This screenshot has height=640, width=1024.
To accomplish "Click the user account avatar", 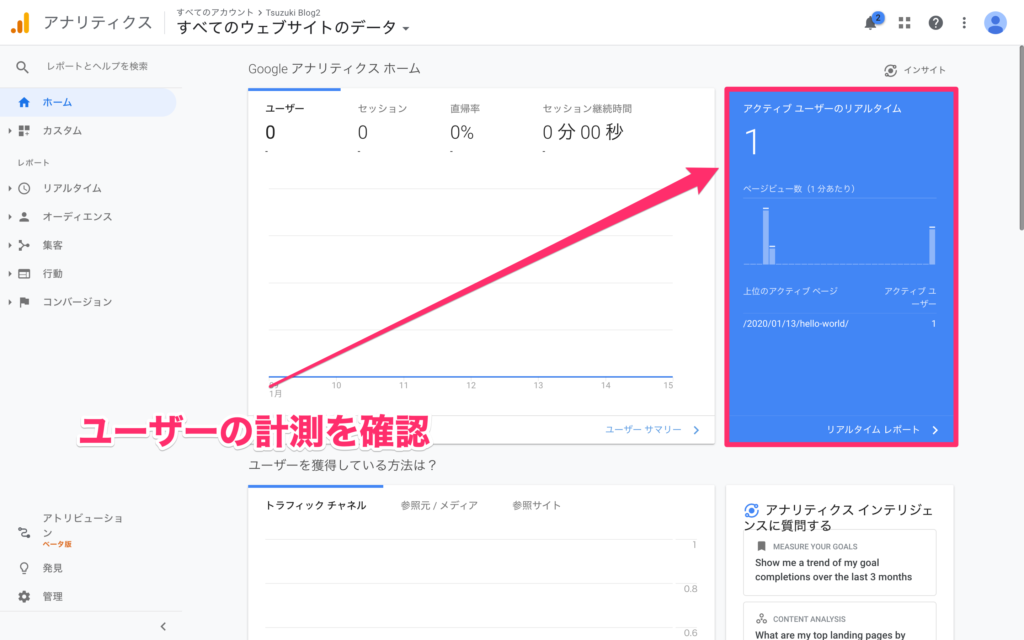I will point(995,23).
